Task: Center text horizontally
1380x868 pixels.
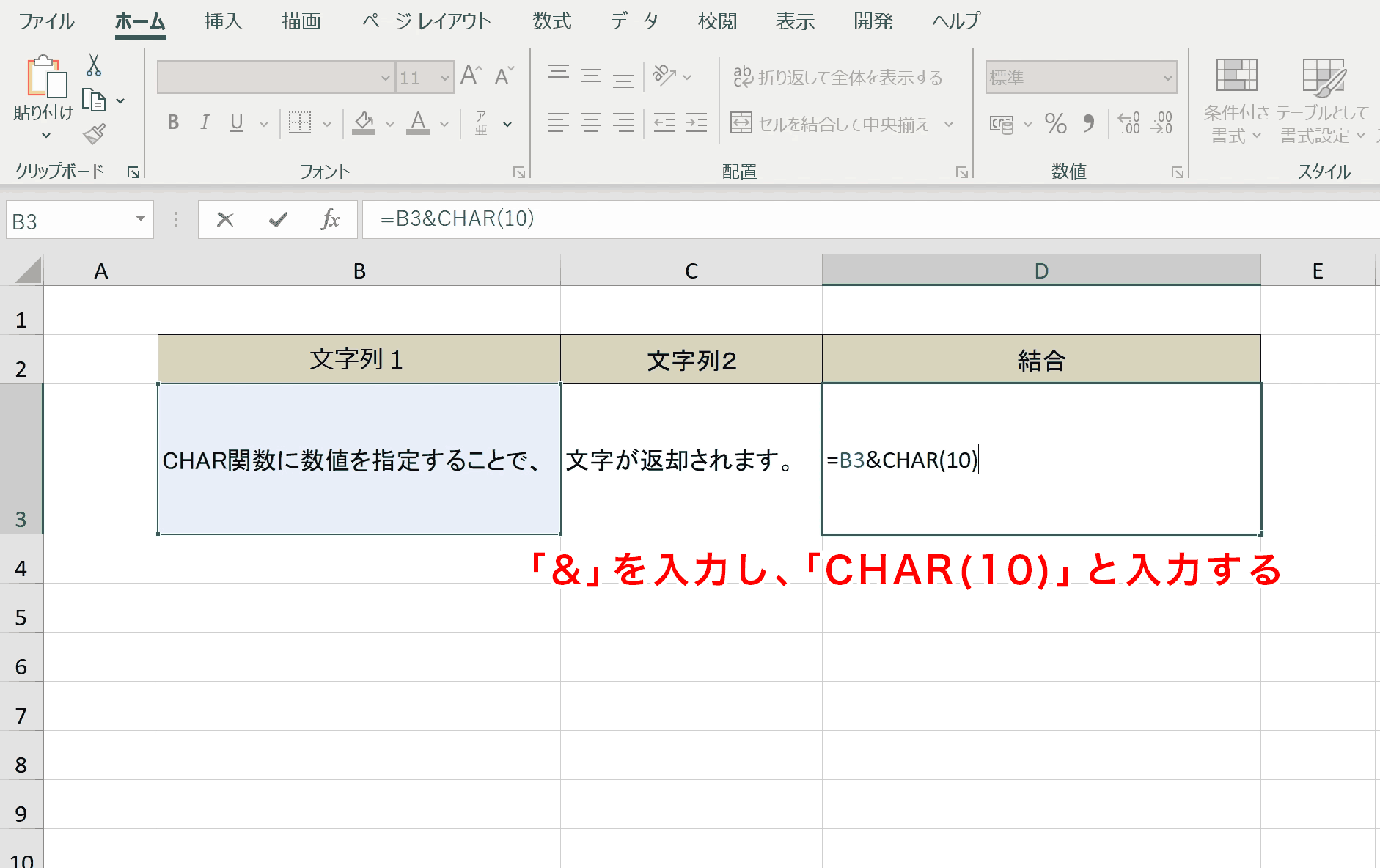Action: (591, 122)
